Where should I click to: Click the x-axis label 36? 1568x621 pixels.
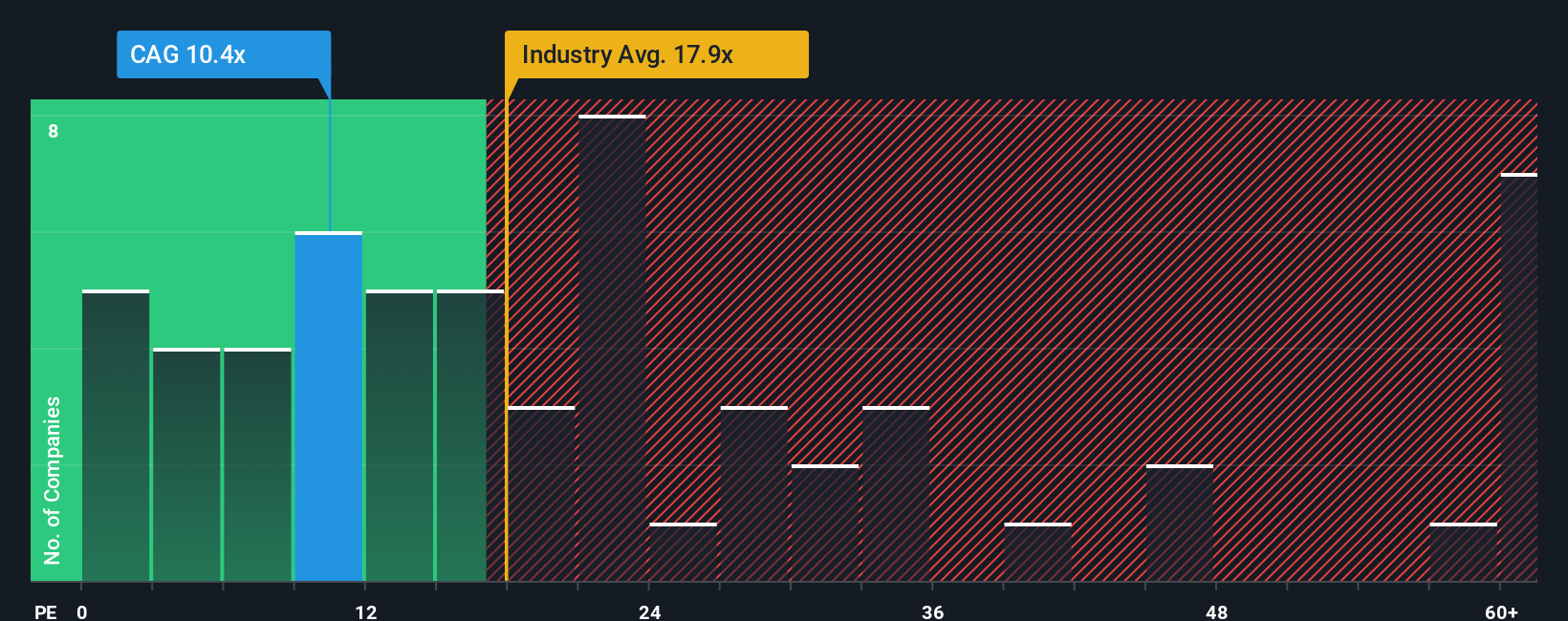click(933, 611)
